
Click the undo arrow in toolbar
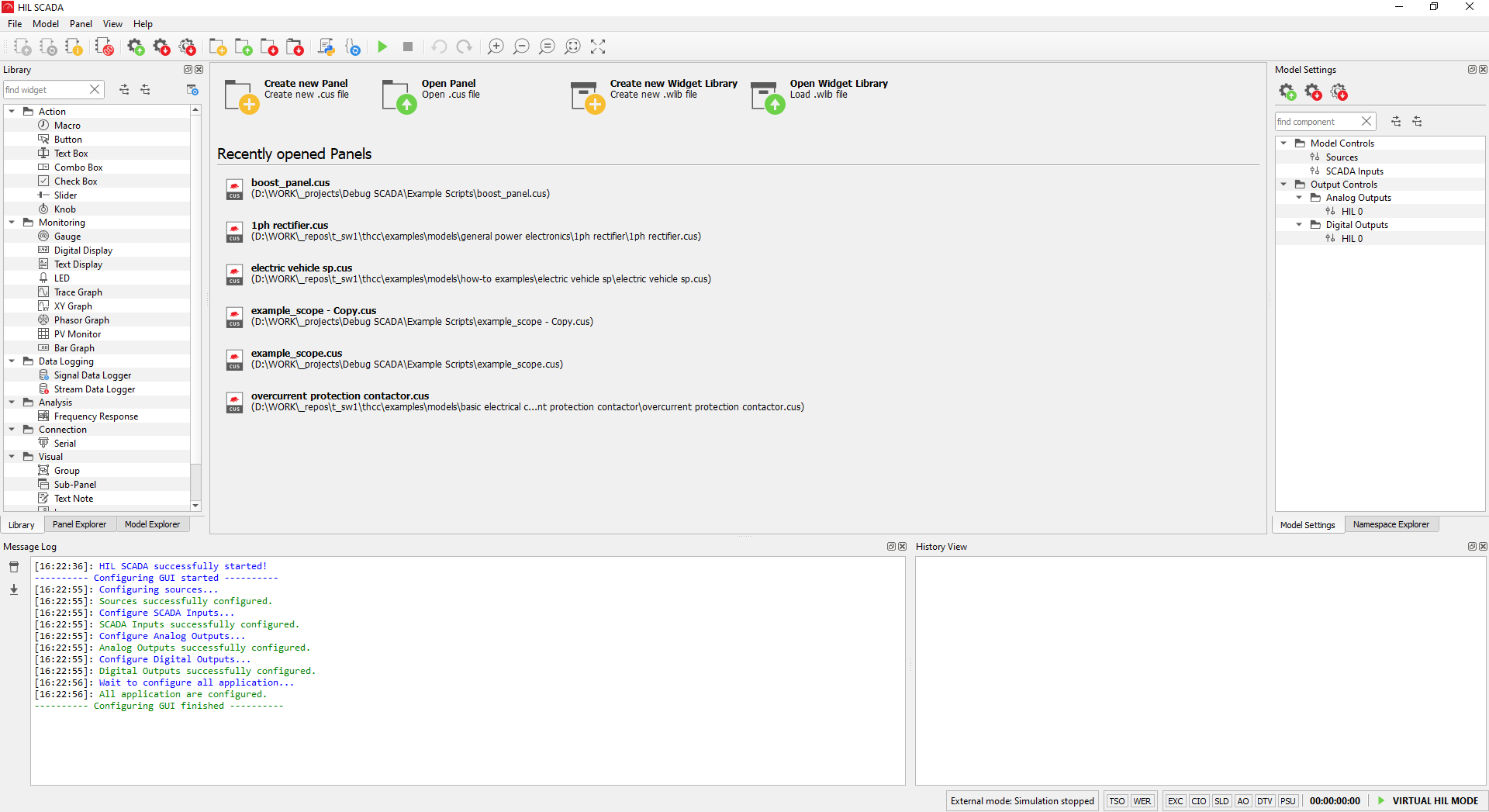(x=439, y=47)
